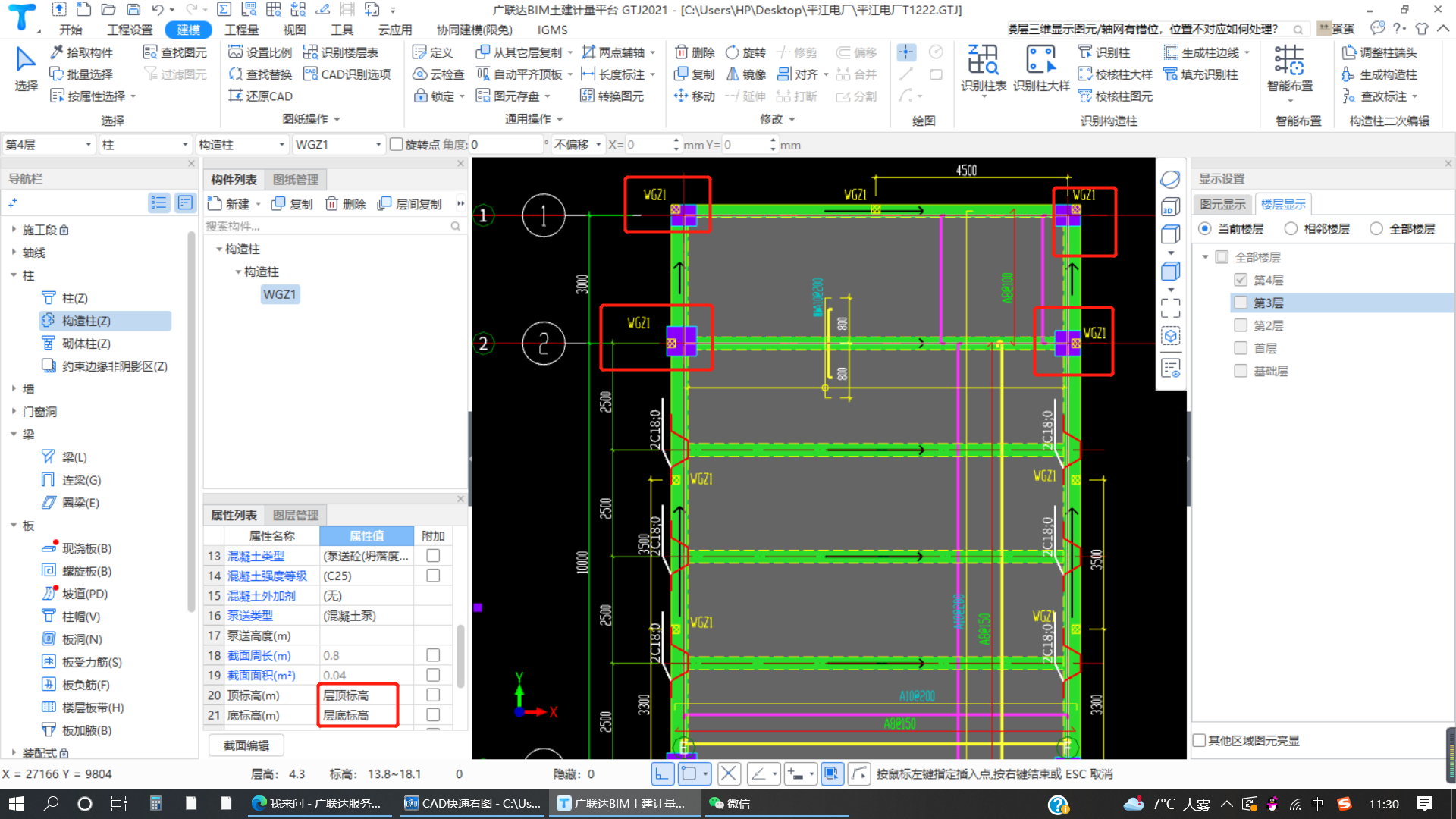Click 顶标高 value cell 层顶标高
This screenshot has height=819, width=1456.
367,695
